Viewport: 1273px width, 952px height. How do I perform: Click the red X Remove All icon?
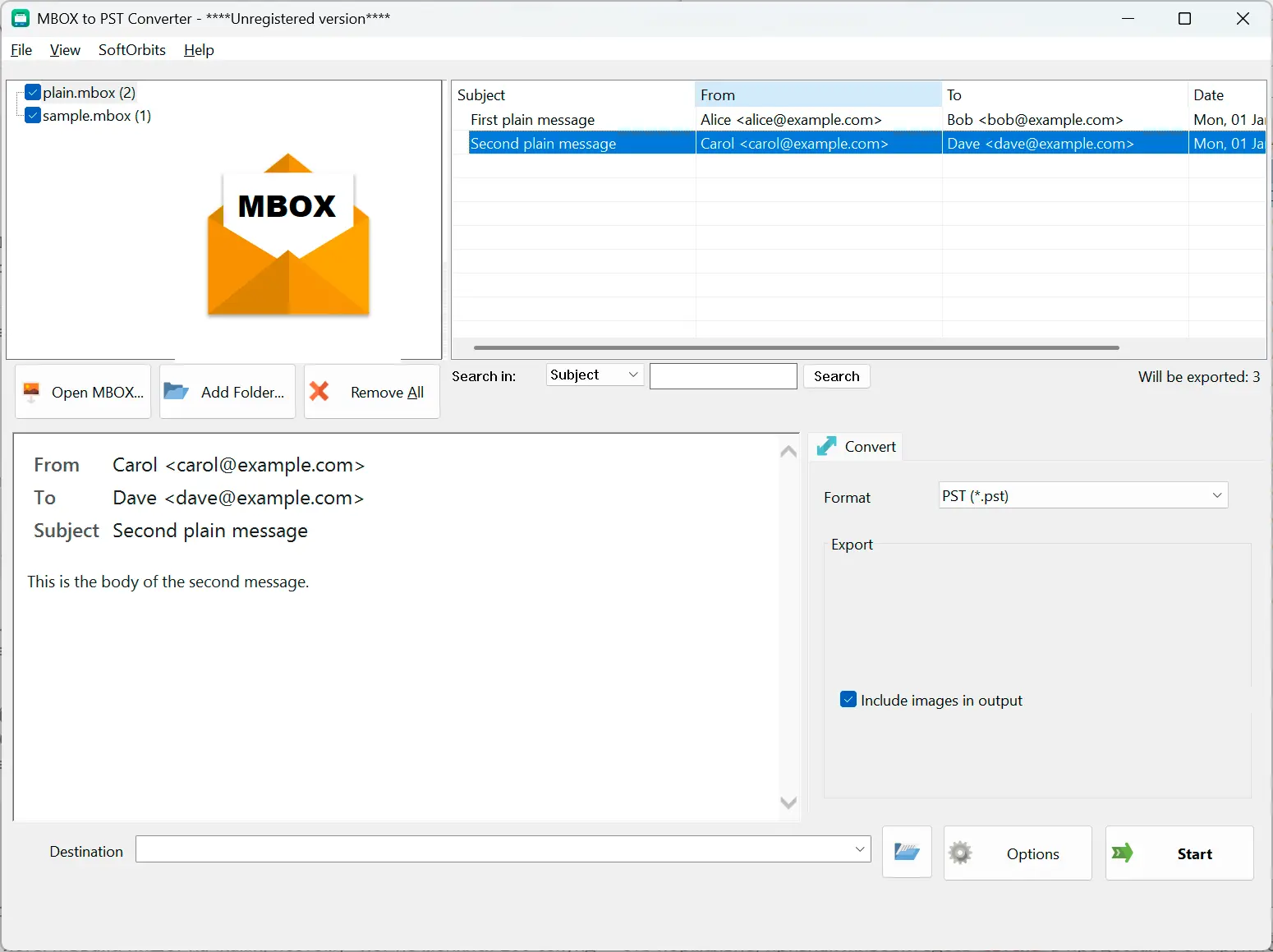pos(319,391)
